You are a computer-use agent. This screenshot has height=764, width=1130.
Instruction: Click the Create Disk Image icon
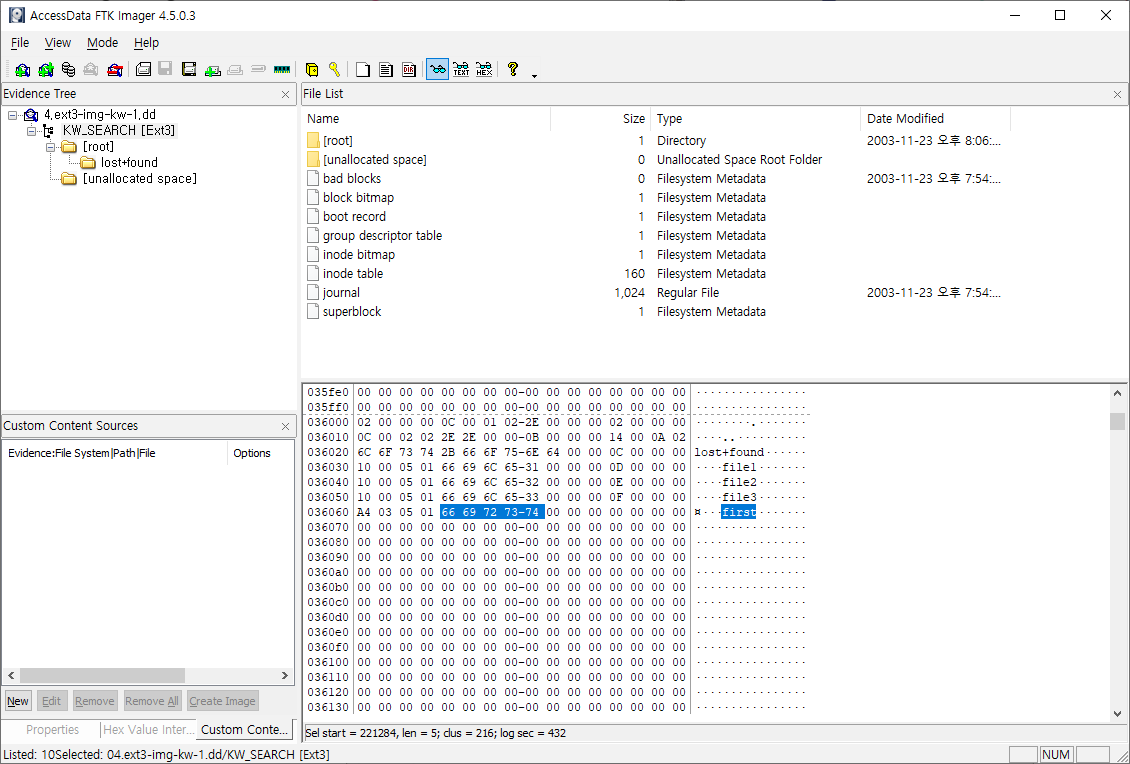[143, 69]
